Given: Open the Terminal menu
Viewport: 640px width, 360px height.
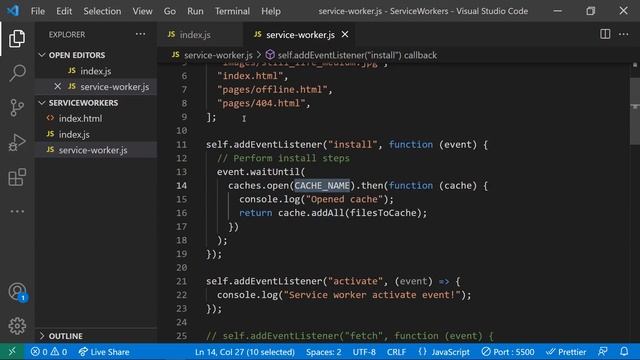Looking at the screenshot, I should pyautogui.click(x=232, y=11).
